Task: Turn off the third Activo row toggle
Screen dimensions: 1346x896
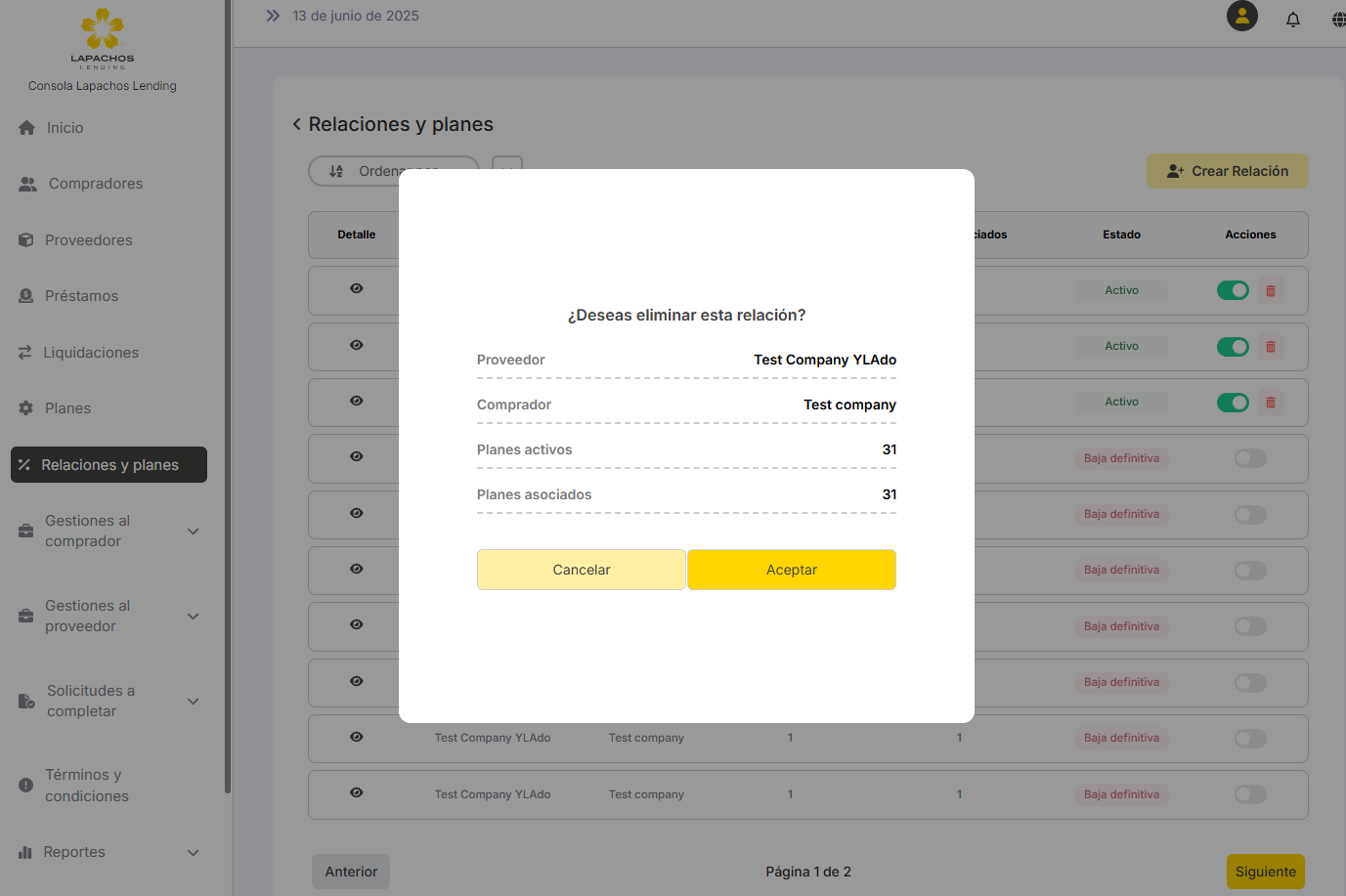Action: pos(1233,403)
